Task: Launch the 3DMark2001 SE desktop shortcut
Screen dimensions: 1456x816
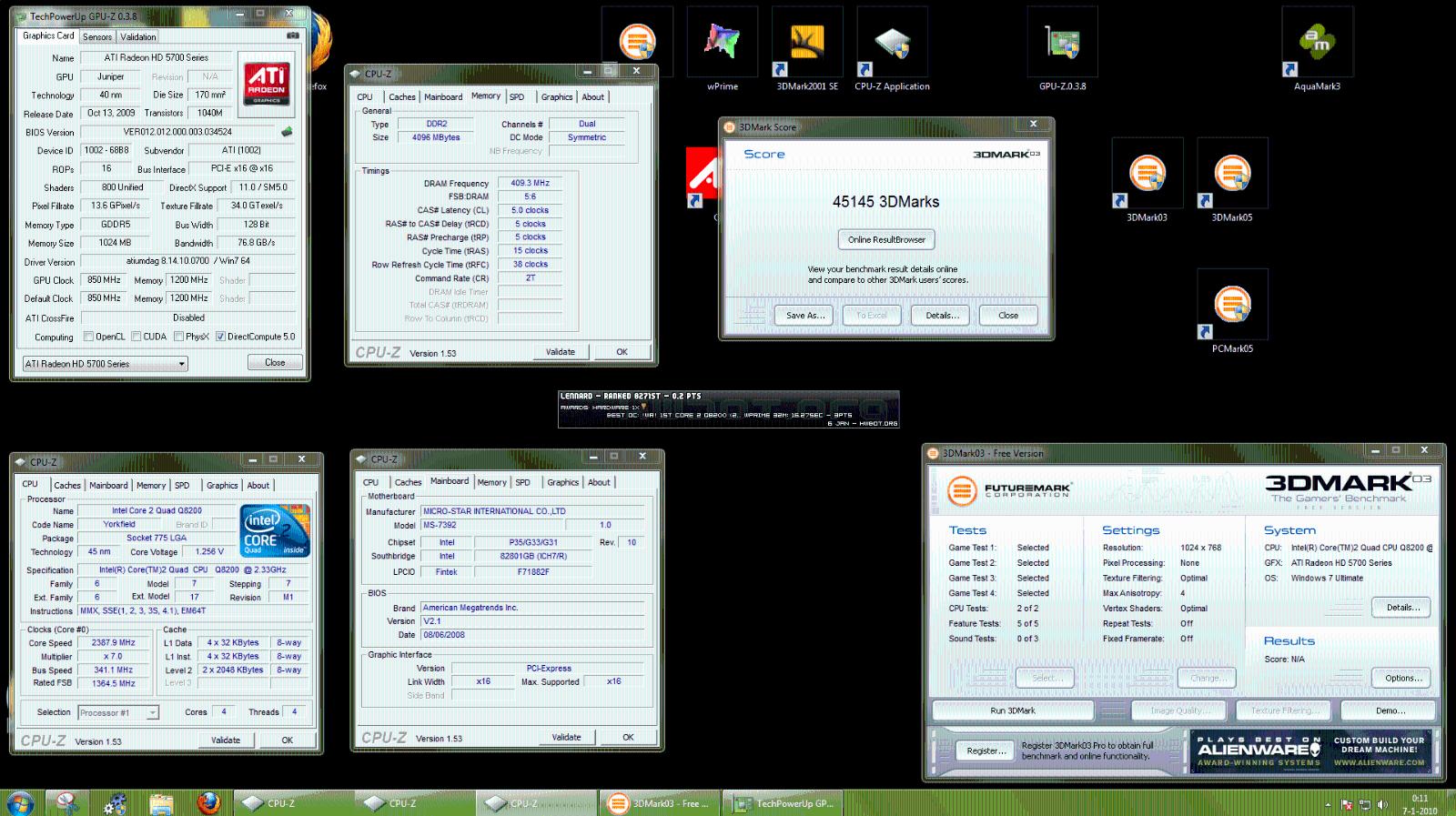Action: (x=807, y=50)
